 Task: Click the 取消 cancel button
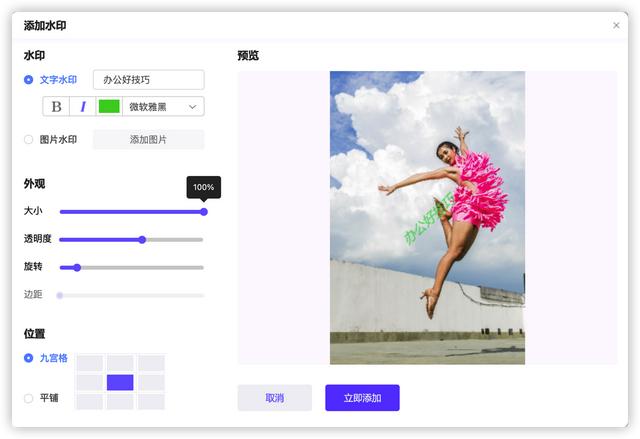(x=275, y=398)
